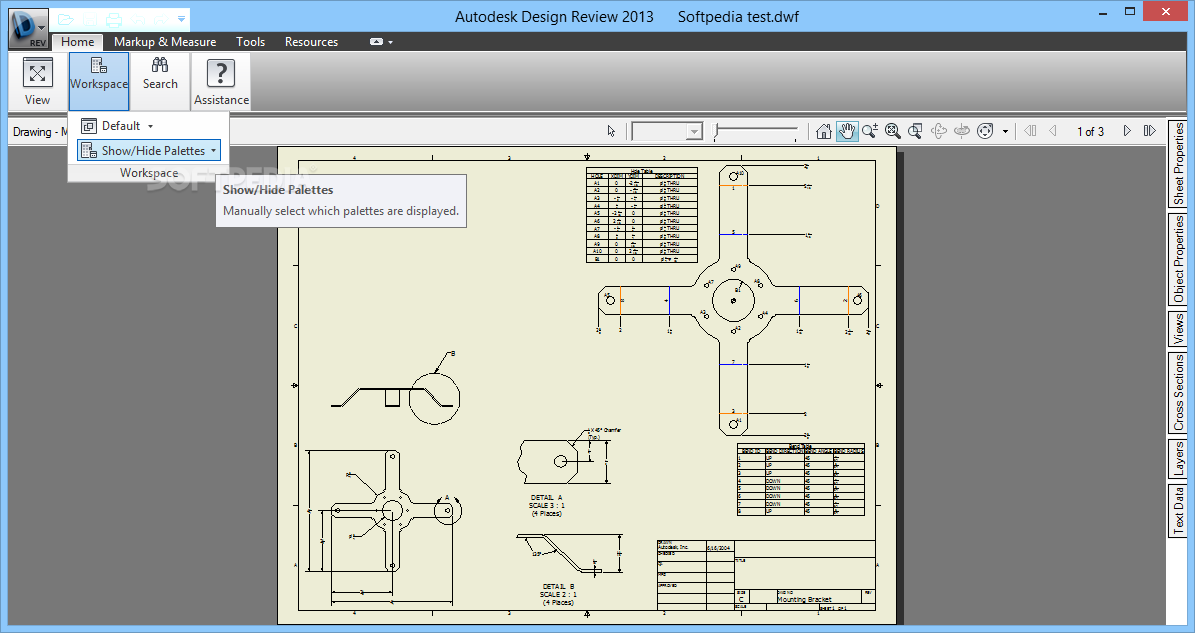
Task: Click the Mounting Bracket title block text
Action: 804,599
